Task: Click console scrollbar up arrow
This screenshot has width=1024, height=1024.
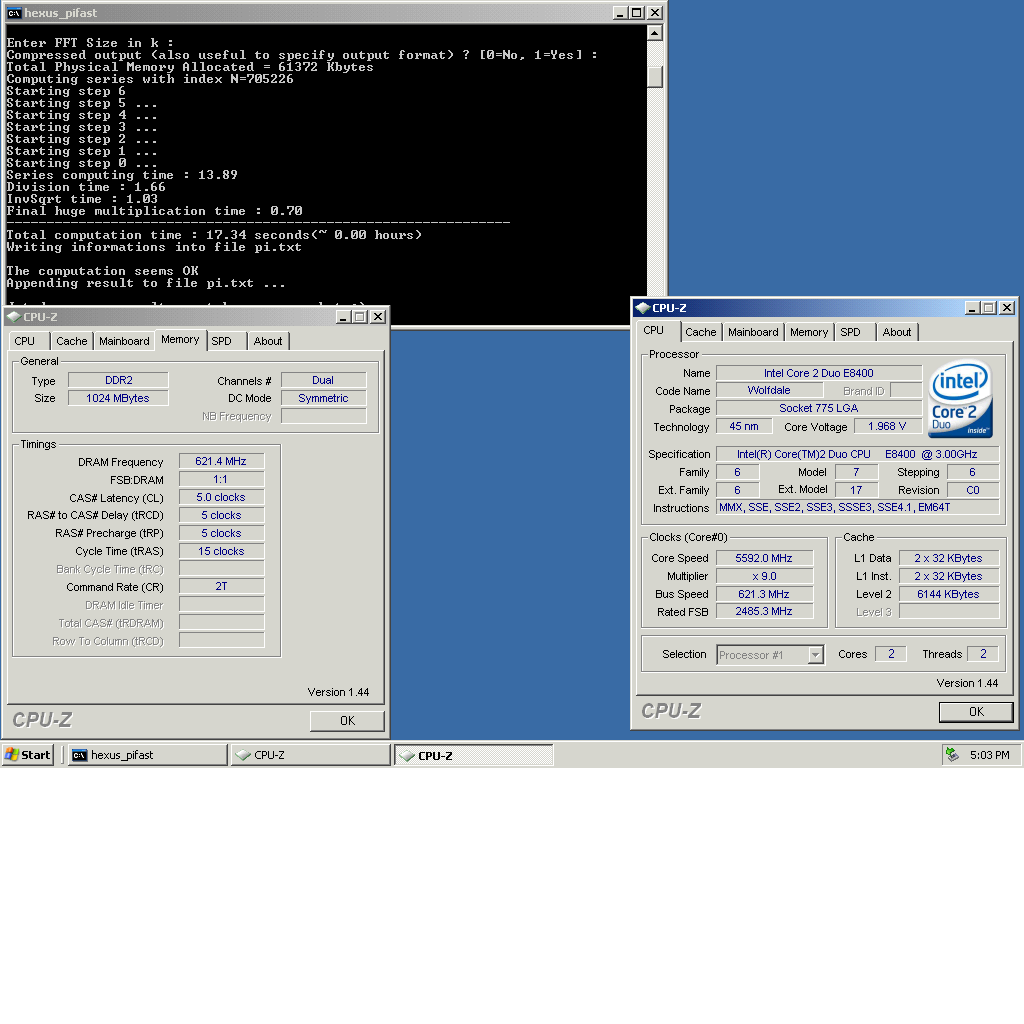Action: pyautogui.click(x=655, y=33)
